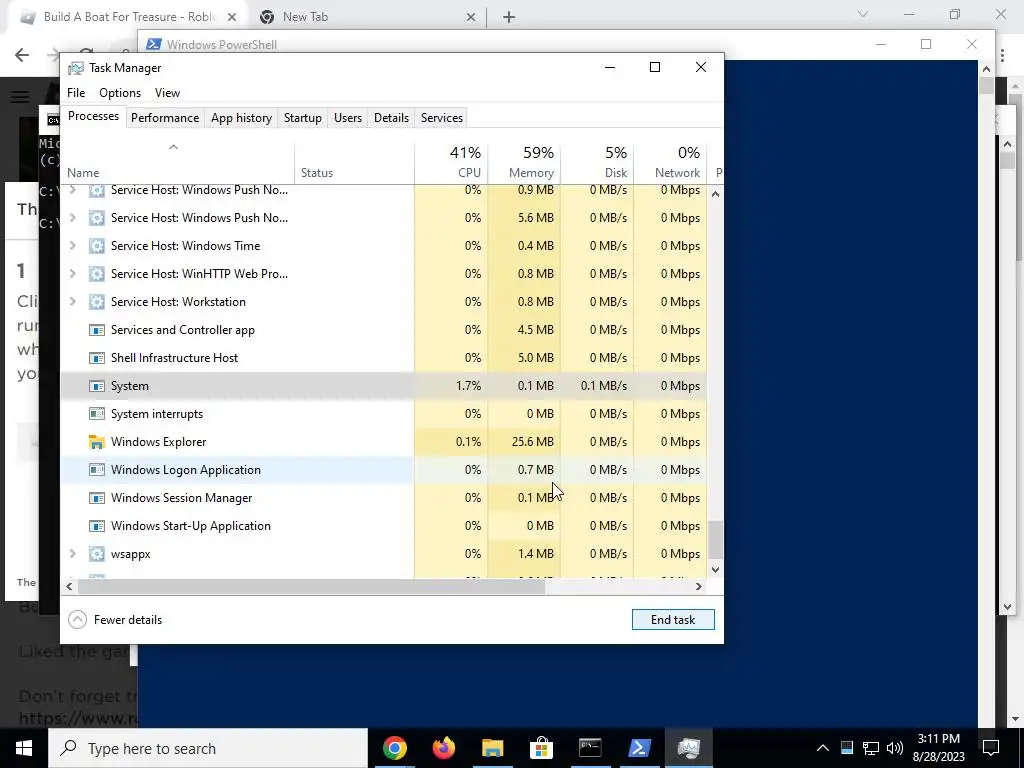Open the Options menu in Task Manager
The image size is (1024, 768).
120,93
